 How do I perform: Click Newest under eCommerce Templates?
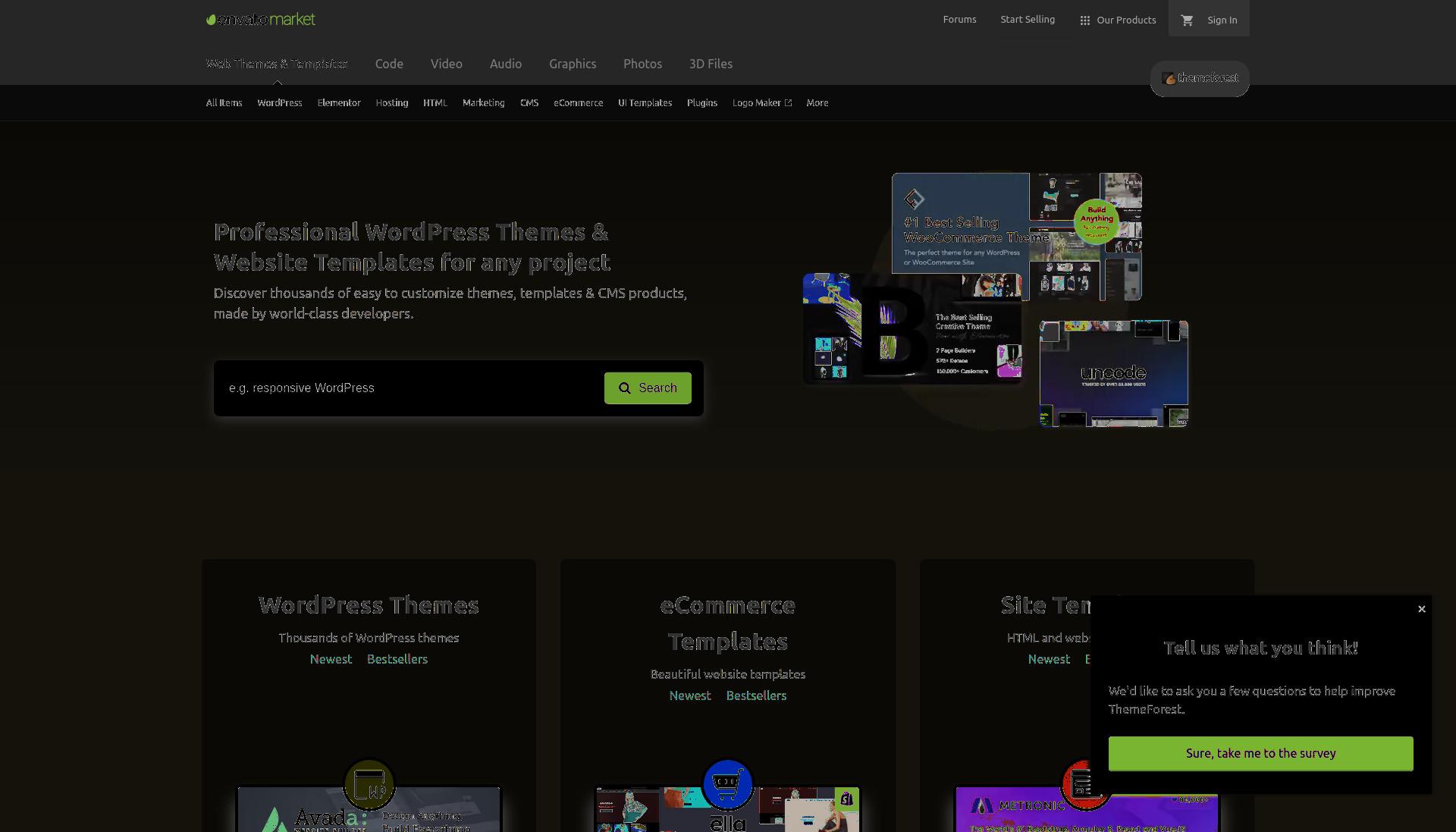690,695
